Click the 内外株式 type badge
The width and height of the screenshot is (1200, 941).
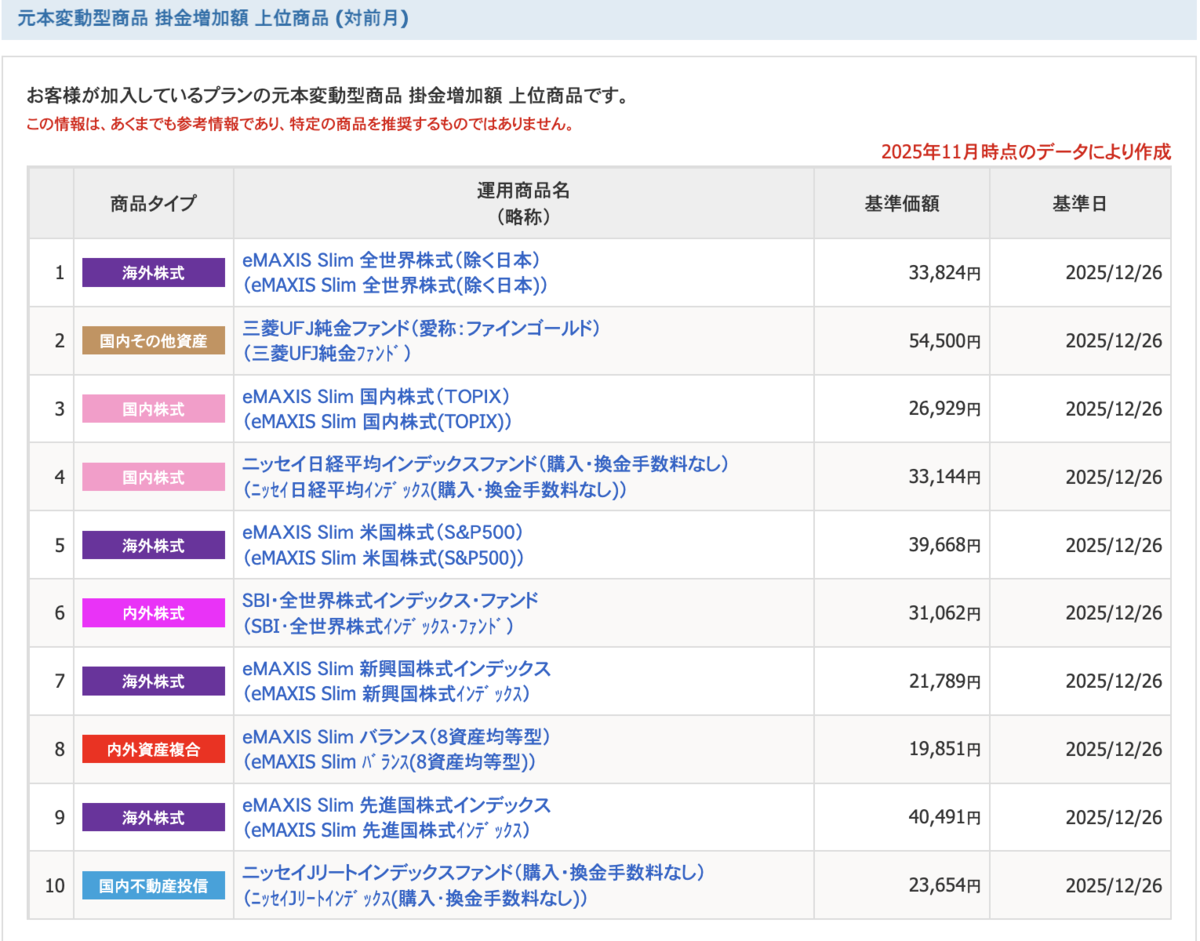pyautogui.click(x=154, y=613)
